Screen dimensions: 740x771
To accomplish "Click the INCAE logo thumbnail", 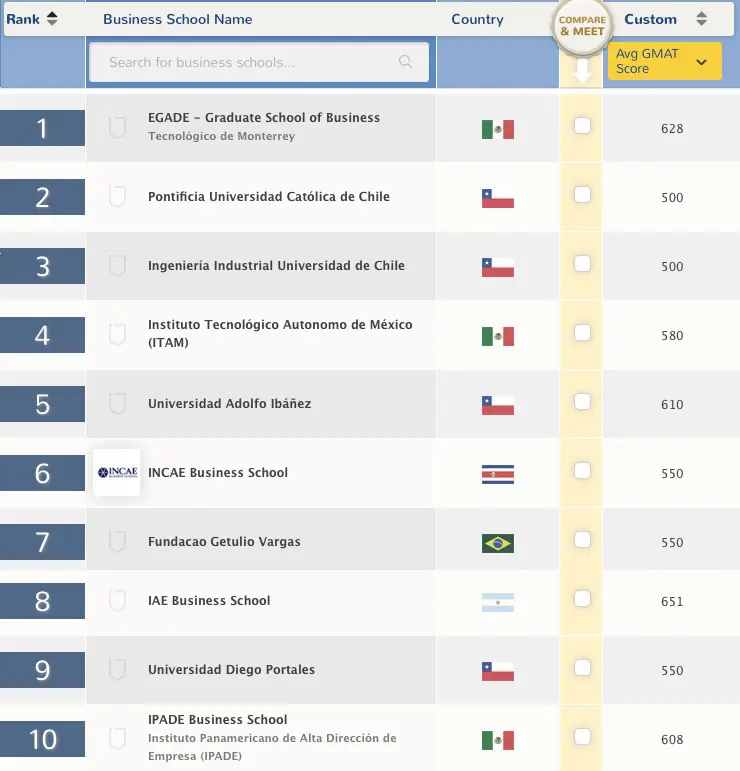I will pyautogui.click(x=117, y=472).
